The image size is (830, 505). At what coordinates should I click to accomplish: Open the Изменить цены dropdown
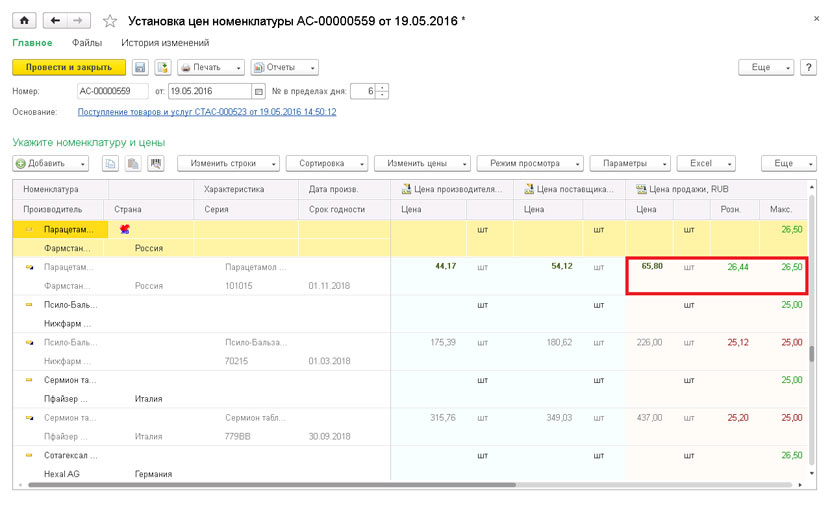click(x=423, y=163)
